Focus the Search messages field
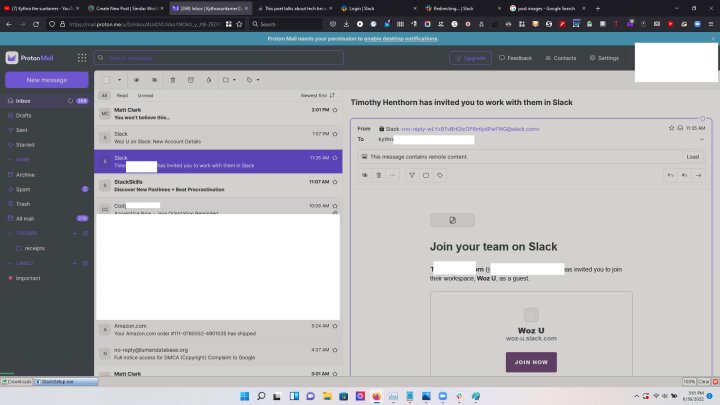720x405 pixels. click(x=219, y=58)
